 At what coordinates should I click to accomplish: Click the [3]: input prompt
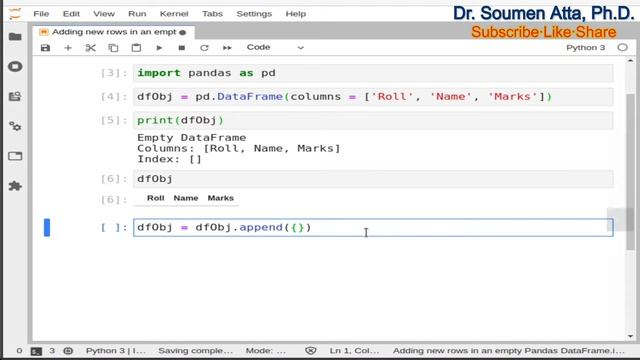click(114, 73)
